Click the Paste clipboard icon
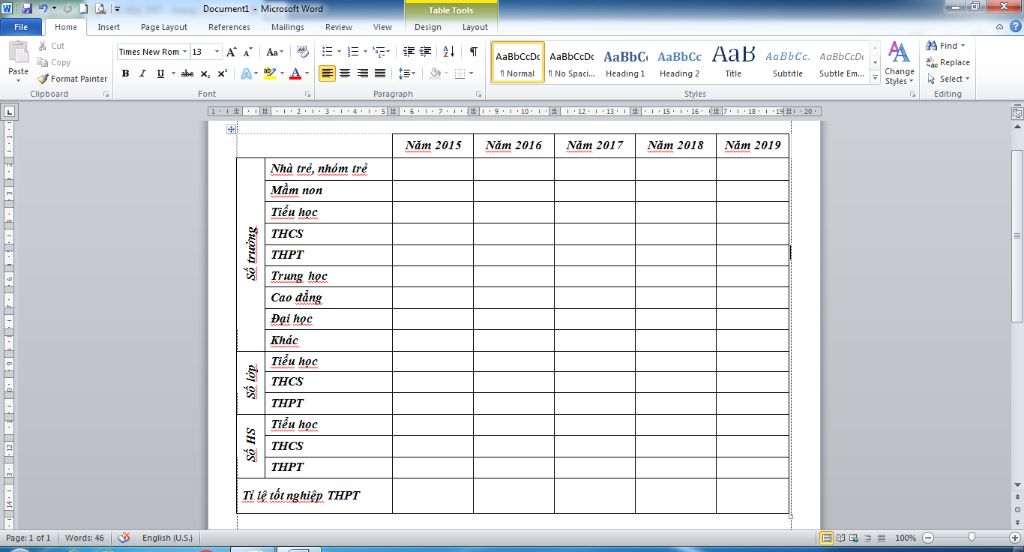Screen dimensions: 1024x552 click(18, 52)
